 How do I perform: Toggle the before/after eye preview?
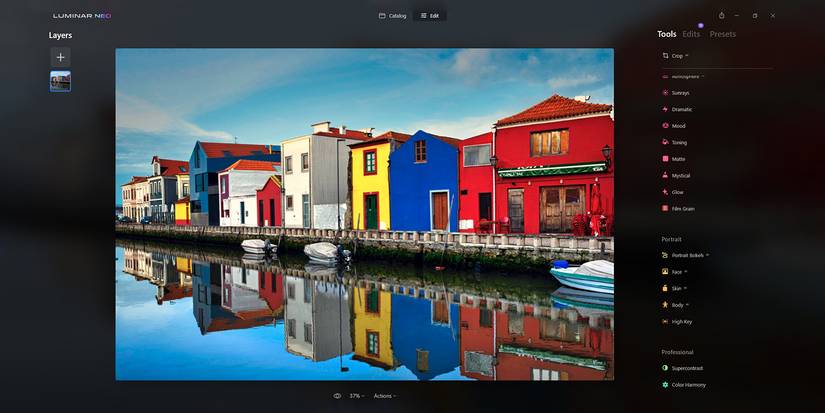(337, 396)
